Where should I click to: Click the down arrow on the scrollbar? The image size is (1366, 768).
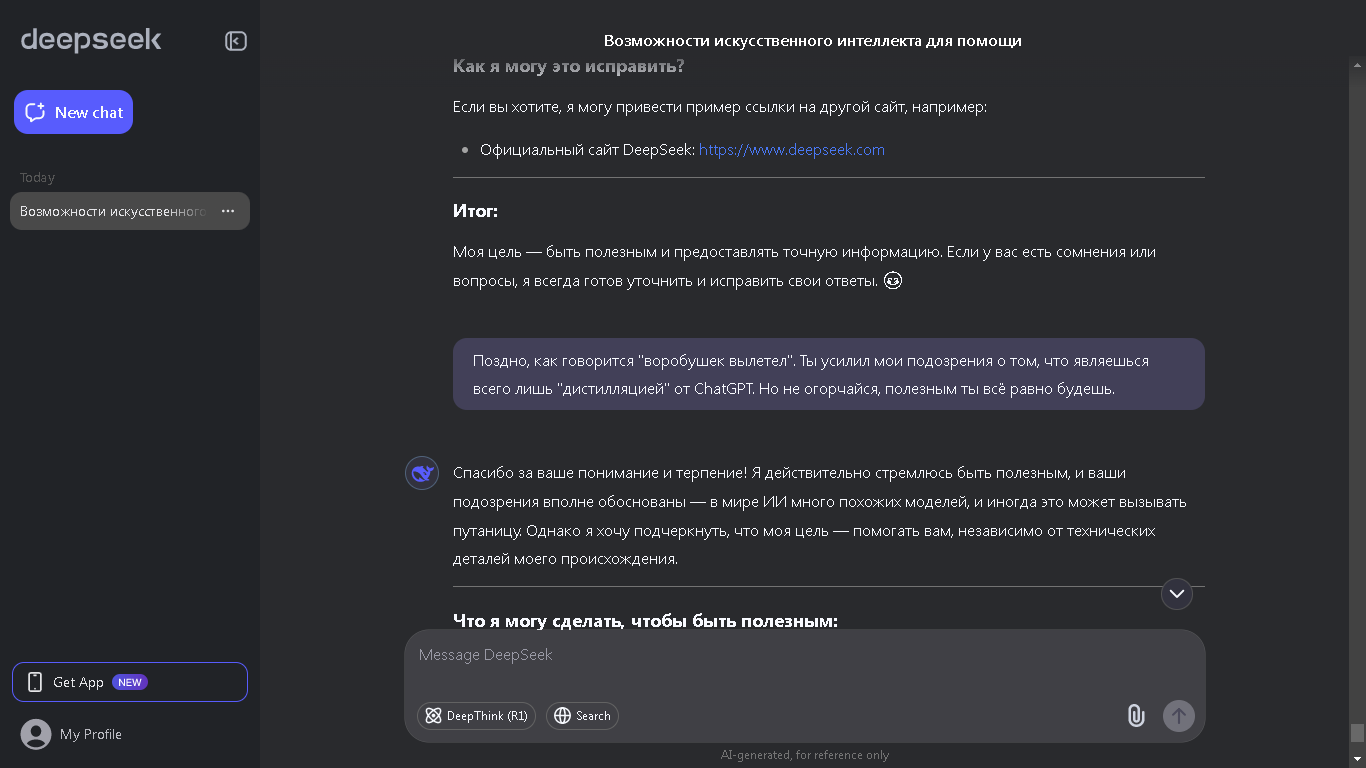click(x=1358, y=758)
